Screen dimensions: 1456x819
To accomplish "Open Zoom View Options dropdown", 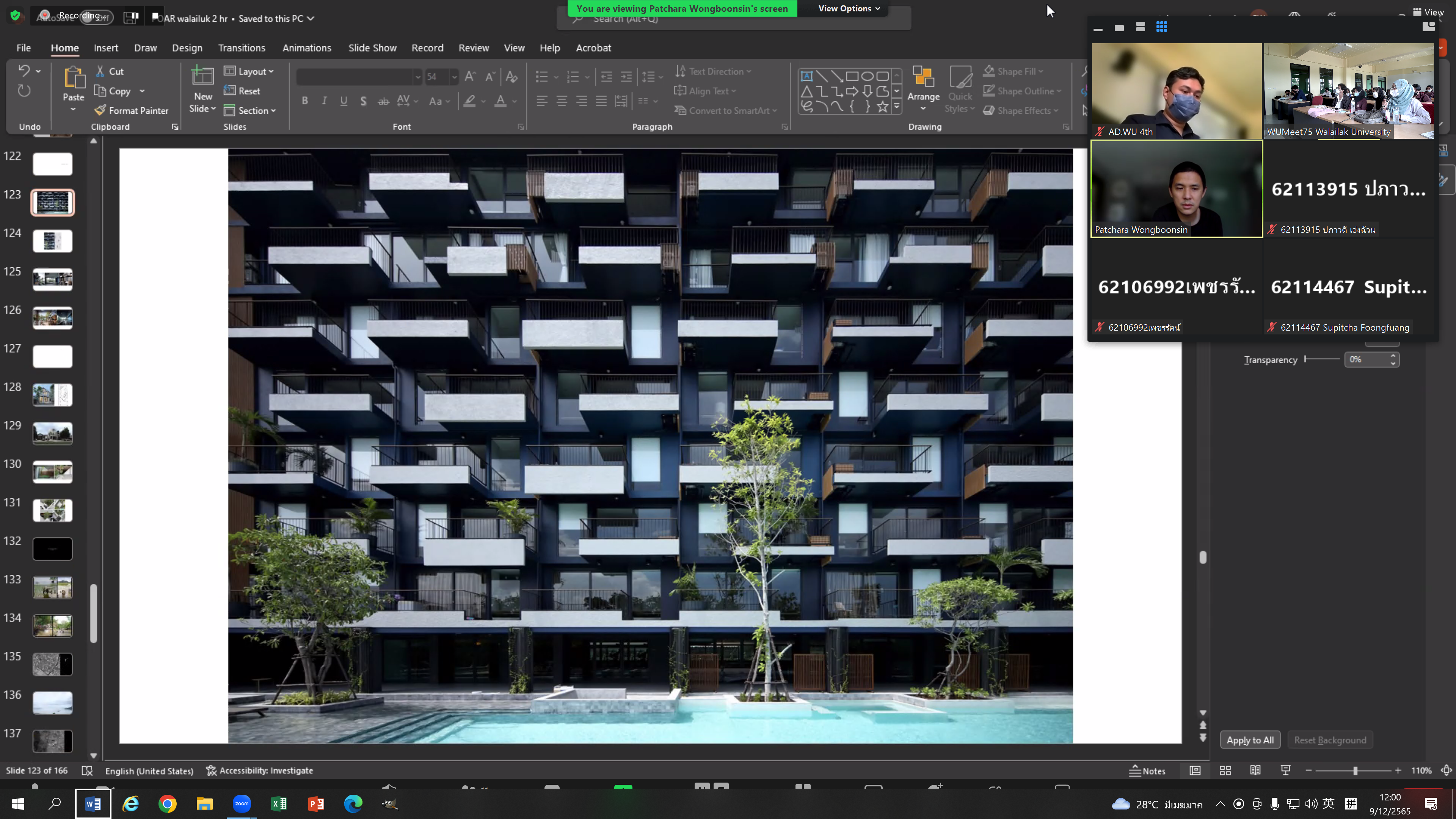I will point(849,8).
